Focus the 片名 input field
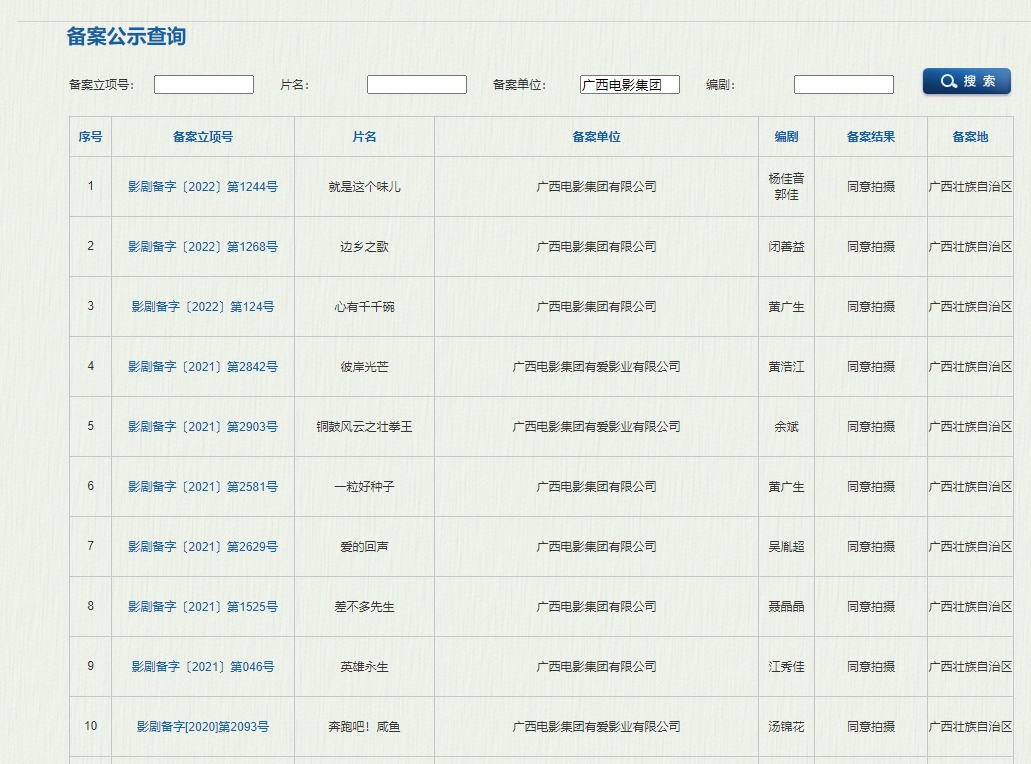1031x764 pixels. [x=417, y=84]
